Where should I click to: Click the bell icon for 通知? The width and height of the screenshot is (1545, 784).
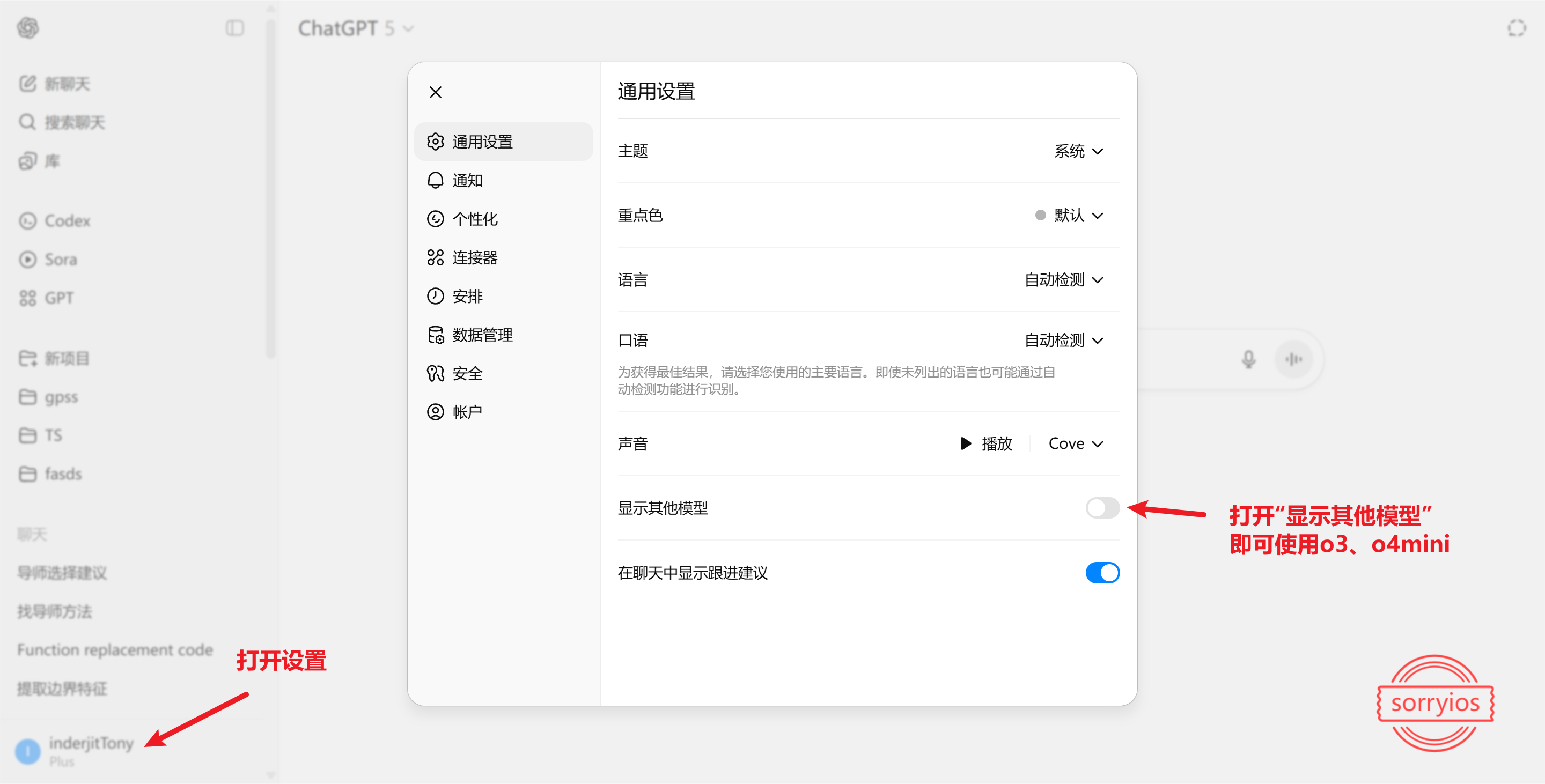(x=436, y=180)
